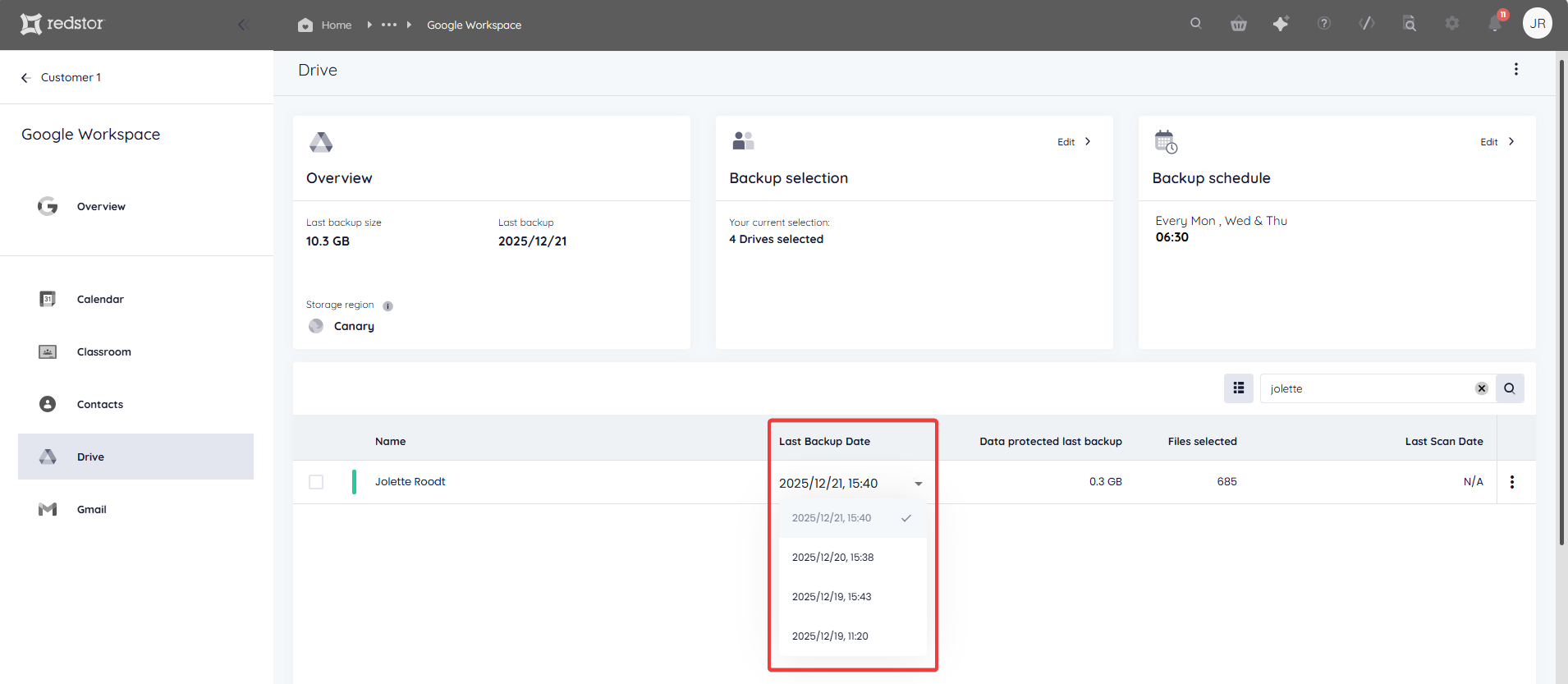This screenshot has width=1568, height=684.
Task: Select backup 2025/12/21, 15:40
Action: 853,518
